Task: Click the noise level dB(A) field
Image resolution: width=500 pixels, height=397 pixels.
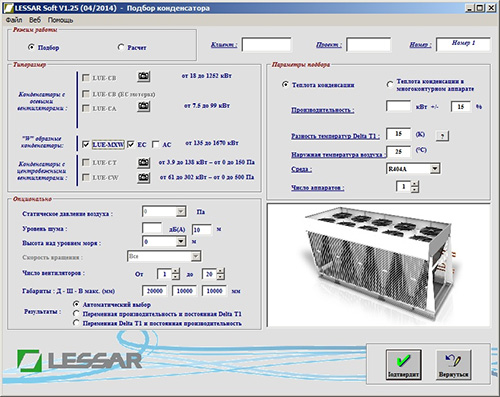Action: coord(152,228)
